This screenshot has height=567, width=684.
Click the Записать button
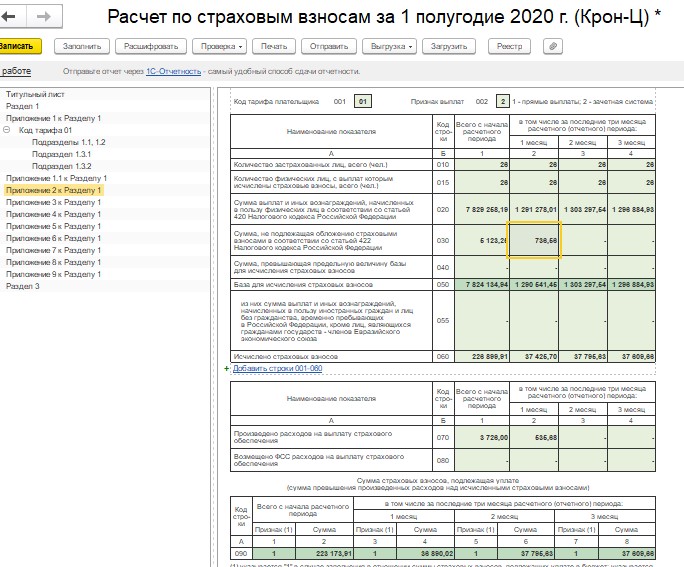[x=19, y=46]
